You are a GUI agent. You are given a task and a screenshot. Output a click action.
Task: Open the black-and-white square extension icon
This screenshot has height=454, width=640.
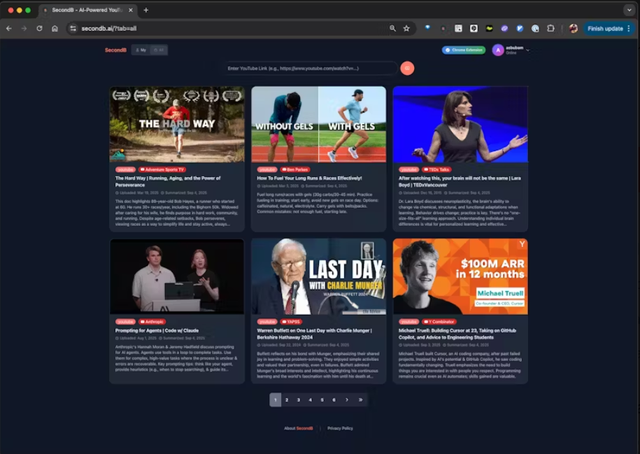473,29
